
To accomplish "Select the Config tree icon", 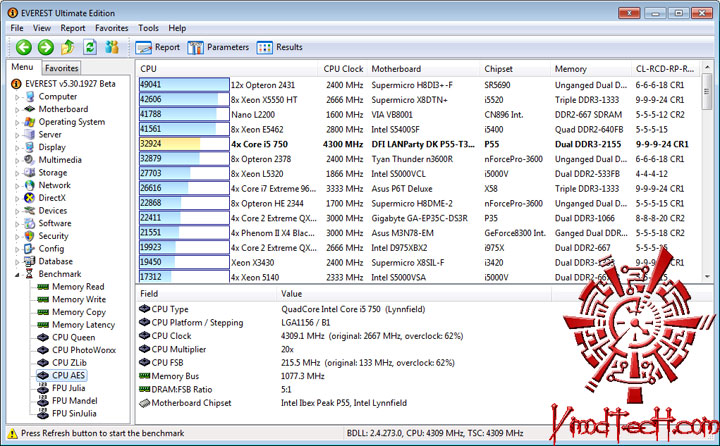I will click(x=30, y=248).
